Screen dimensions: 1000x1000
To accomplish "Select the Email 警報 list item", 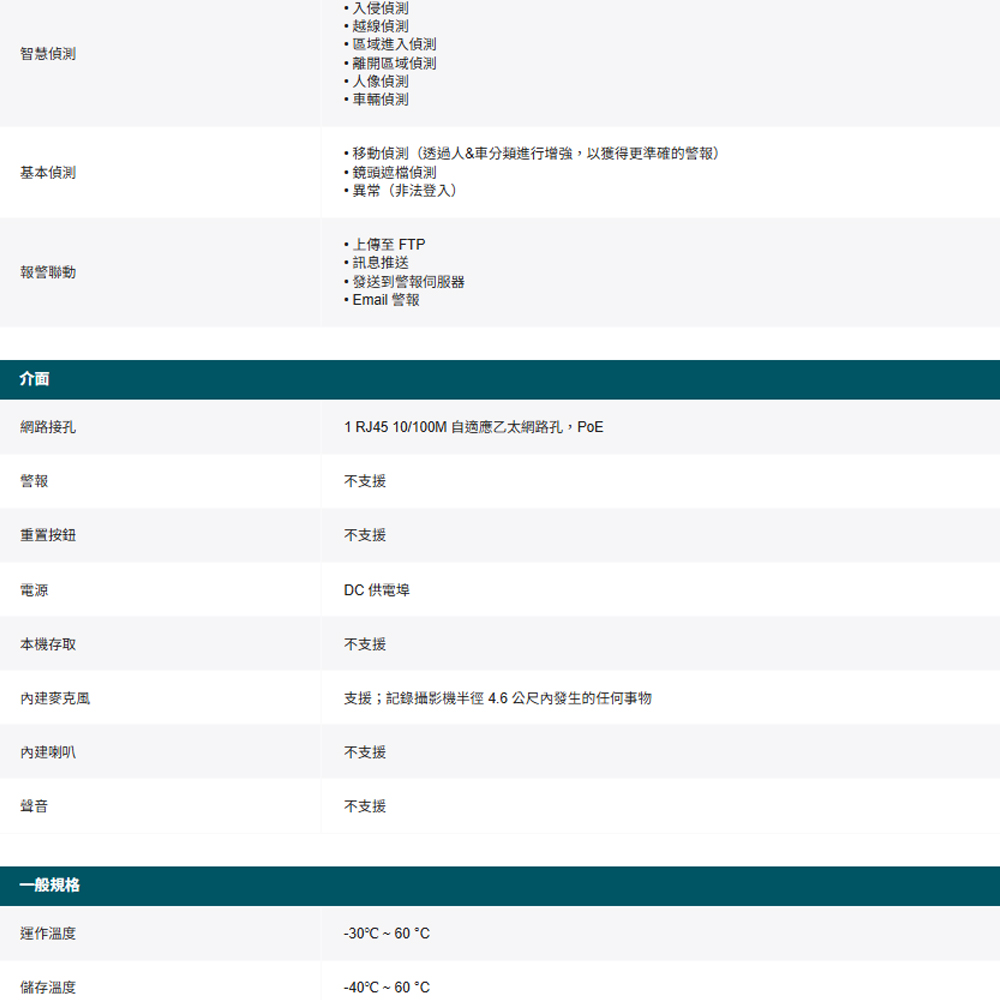I will pyautogui.click(x=386, y=300).
